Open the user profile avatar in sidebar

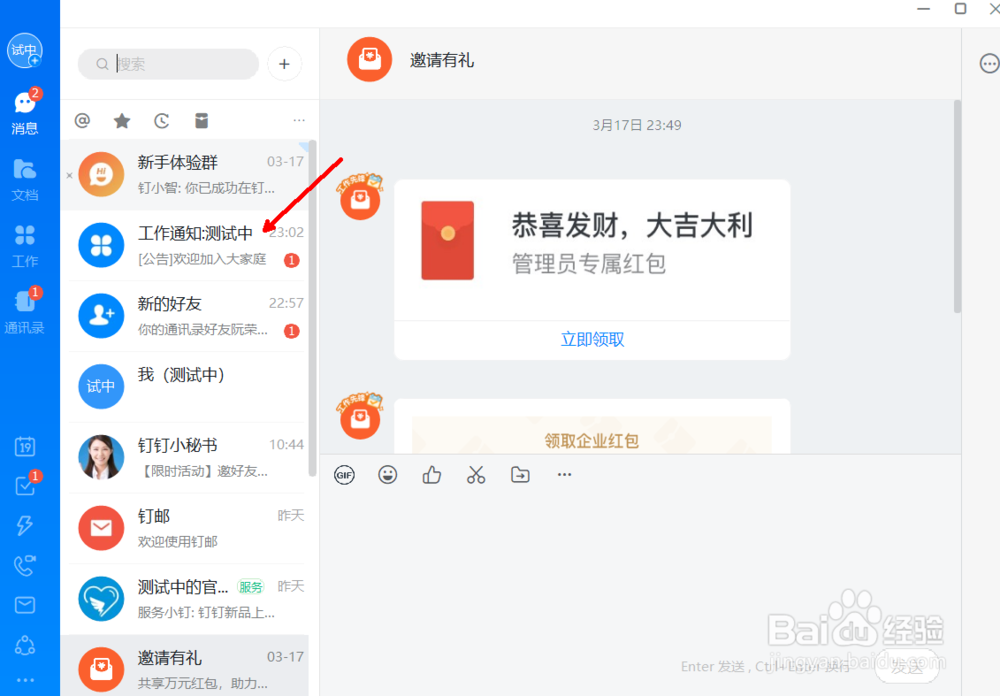tap(25, 50)
